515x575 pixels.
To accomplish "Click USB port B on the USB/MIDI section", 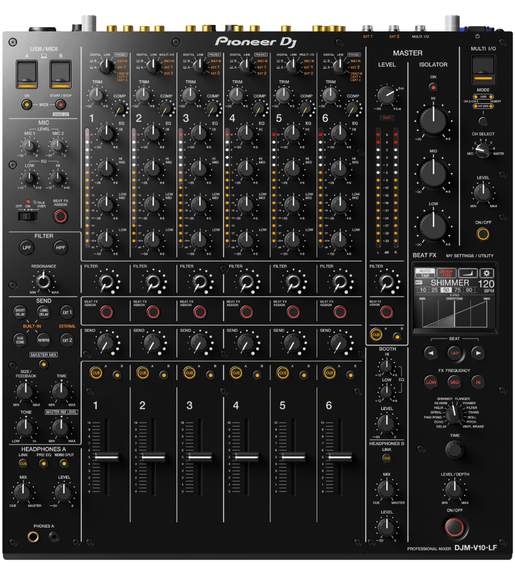I will pyautogui.click(x=61, y=74).
